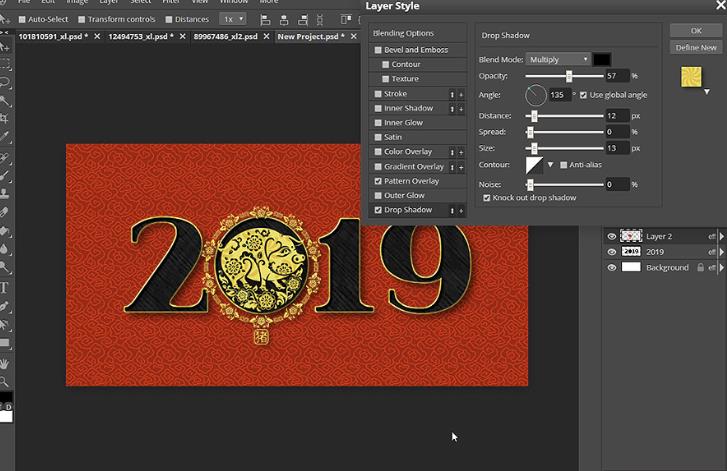Select the Spot Healing Brush tool
The height and width of the screenshot is (471, 727).
point(4,158)
